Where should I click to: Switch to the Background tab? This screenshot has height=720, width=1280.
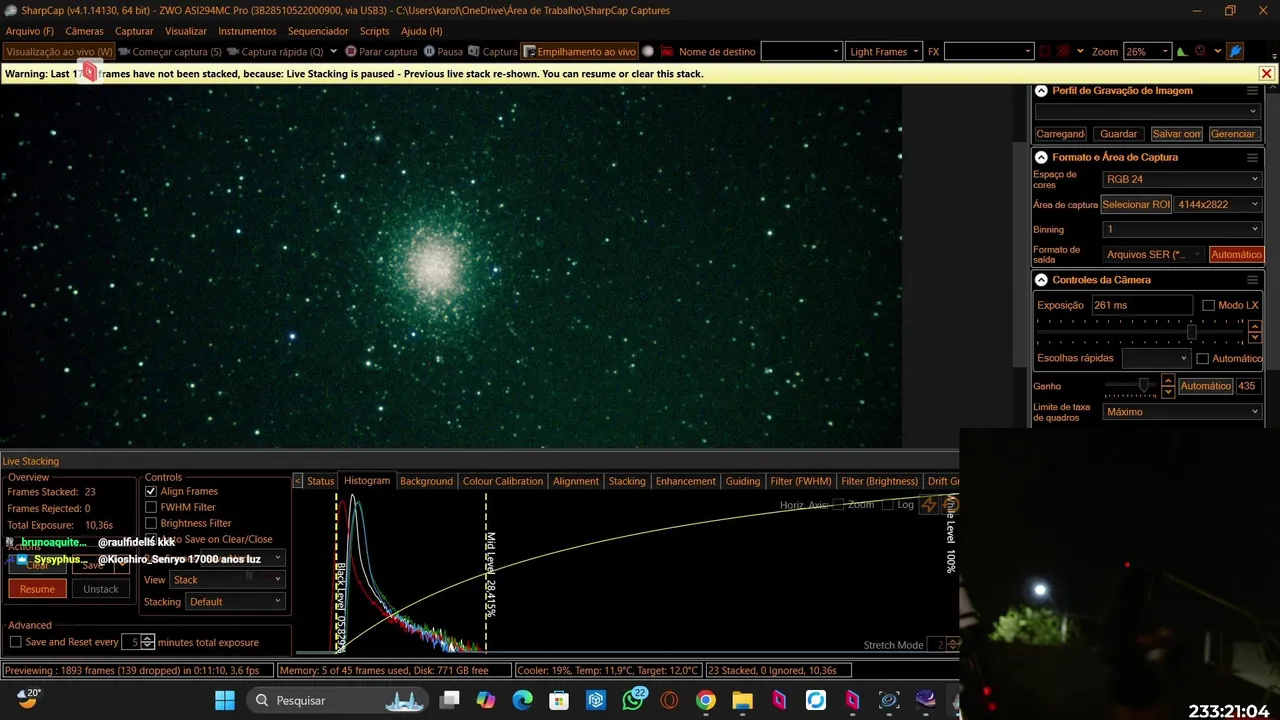(x=426, y=482)
